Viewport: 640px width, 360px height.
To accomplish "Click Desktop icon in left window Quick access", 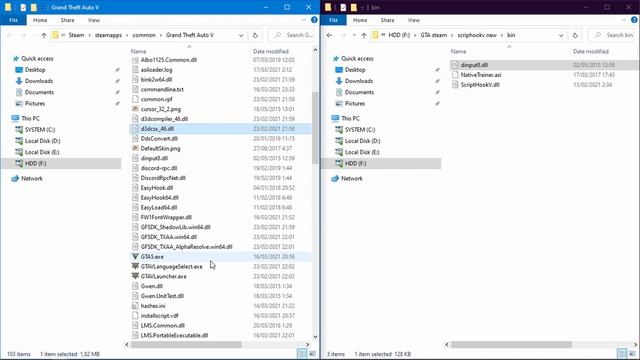I will [x=19, y=70].
